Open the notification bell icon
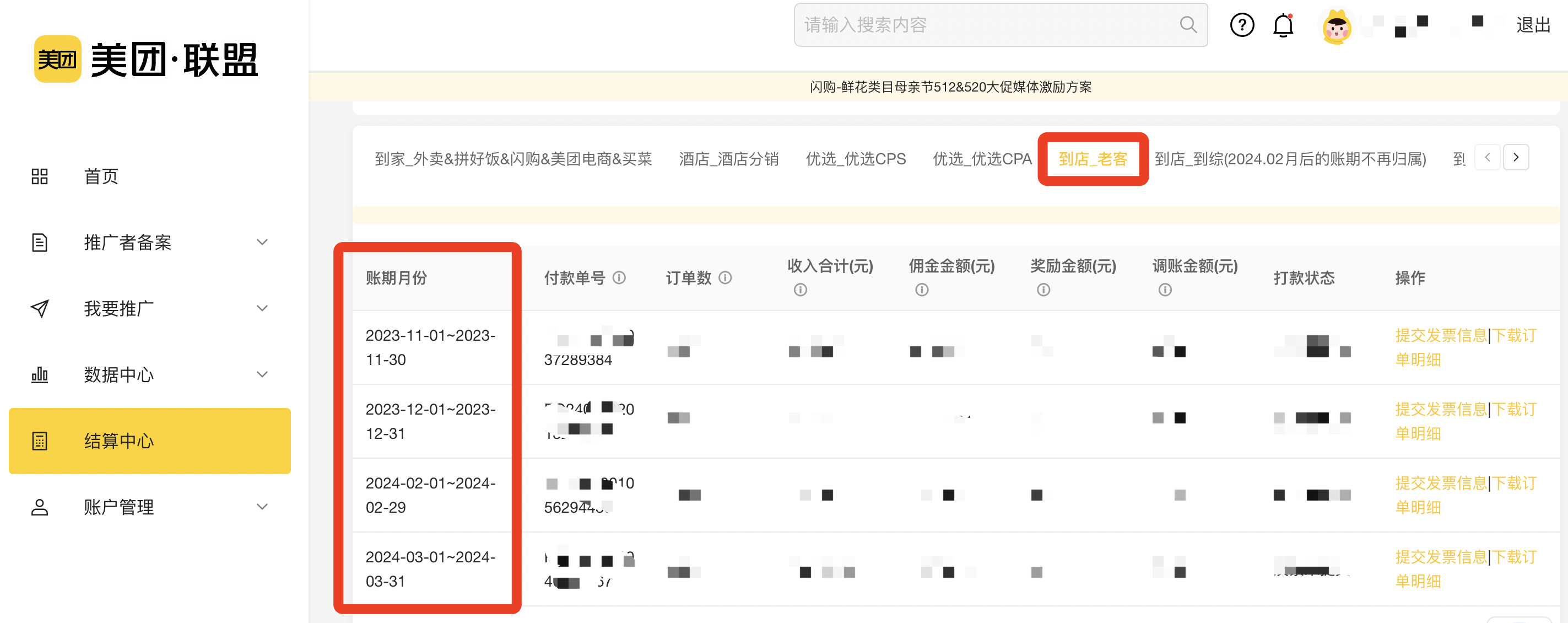Screen dimensions: 1568x623 (x=1283, y=25)
